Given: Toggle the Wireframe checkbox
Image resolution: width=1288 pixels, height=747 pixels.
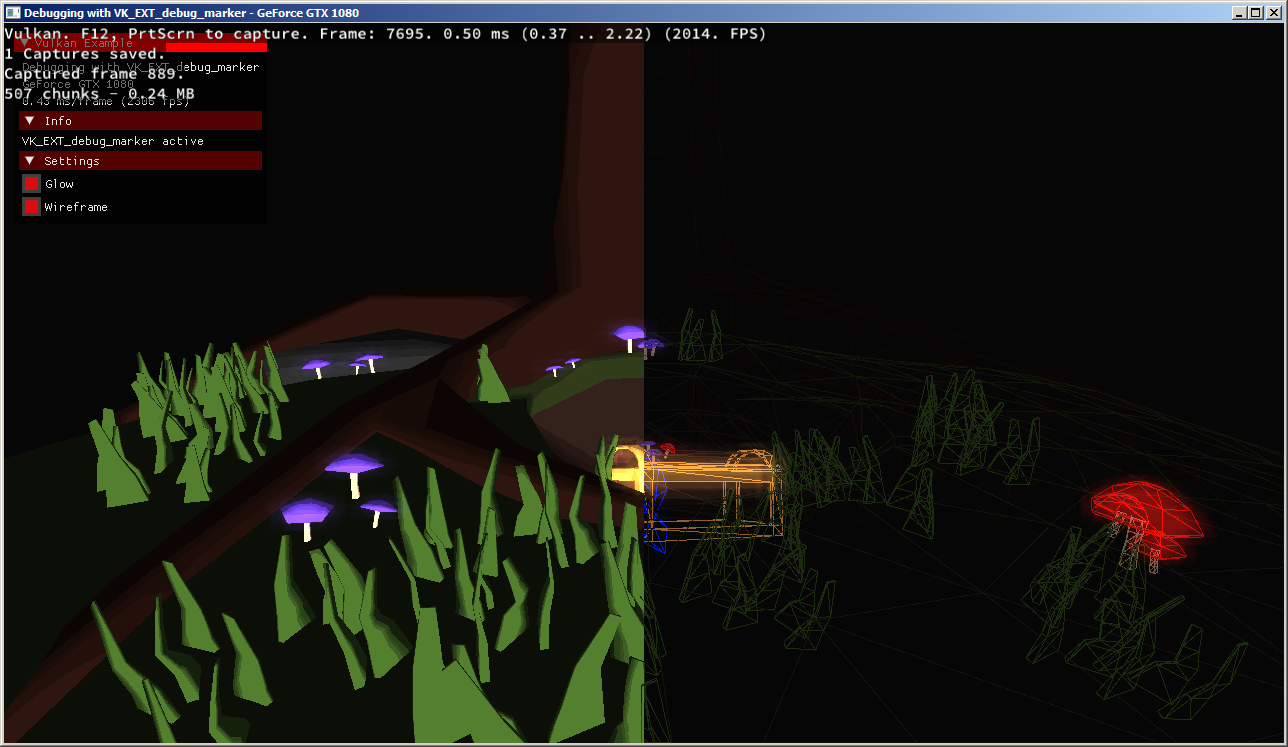Looking at the screenshot, I should pyautogui.click(x=31, y=207).
